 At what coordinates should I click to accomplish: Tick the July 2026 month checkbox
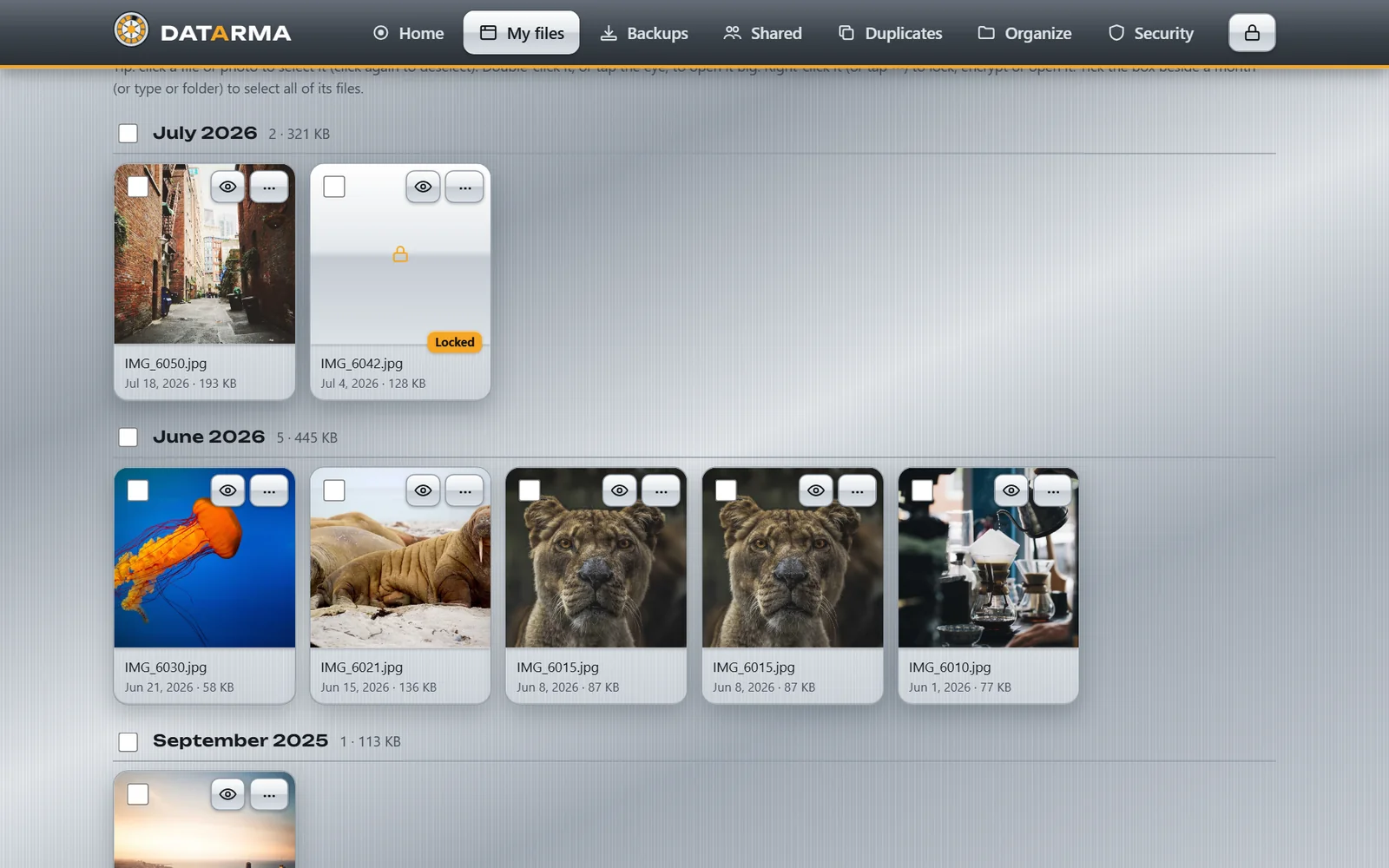[x=128, y=134]
